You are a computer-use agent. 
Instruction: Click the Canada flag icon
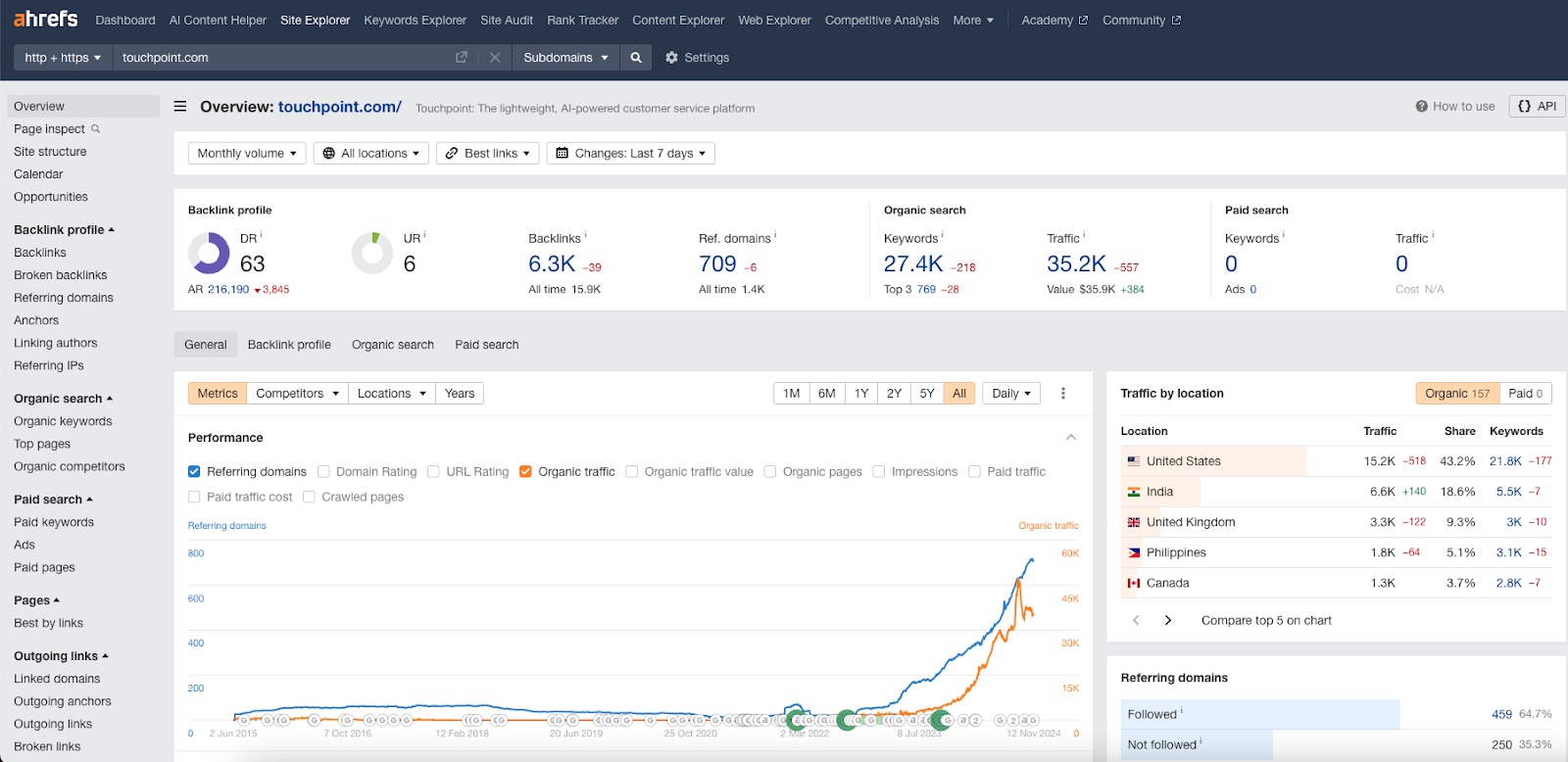coord(1134,583)
